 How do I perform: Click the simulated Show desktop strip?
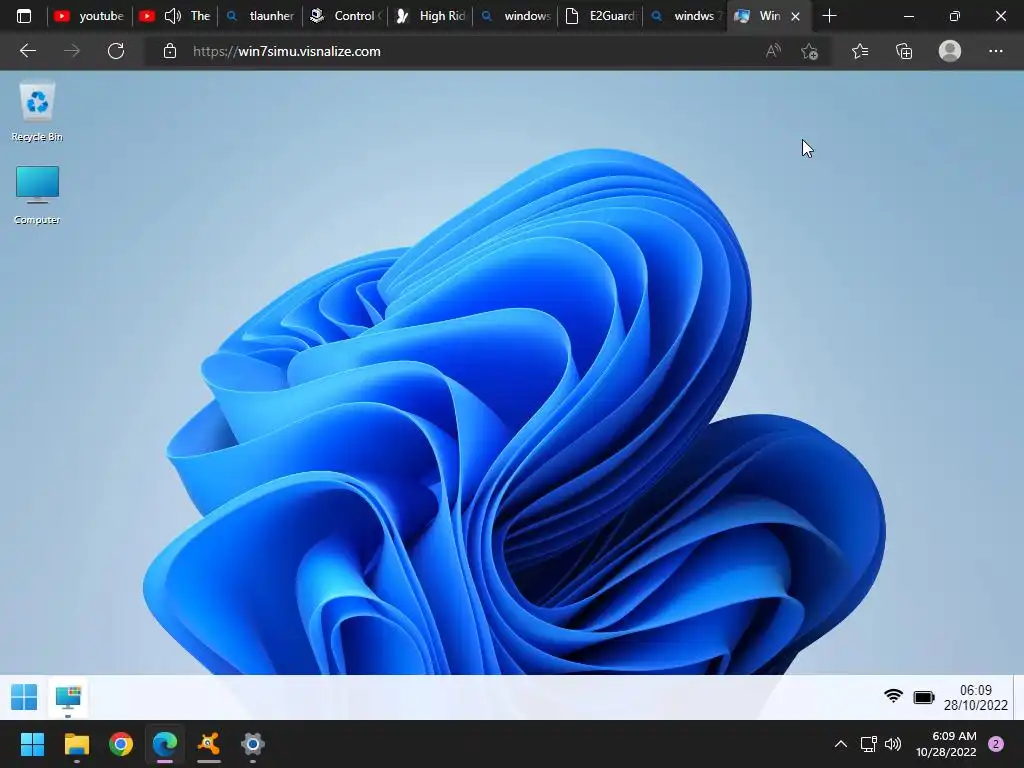tap(1018, 697)
